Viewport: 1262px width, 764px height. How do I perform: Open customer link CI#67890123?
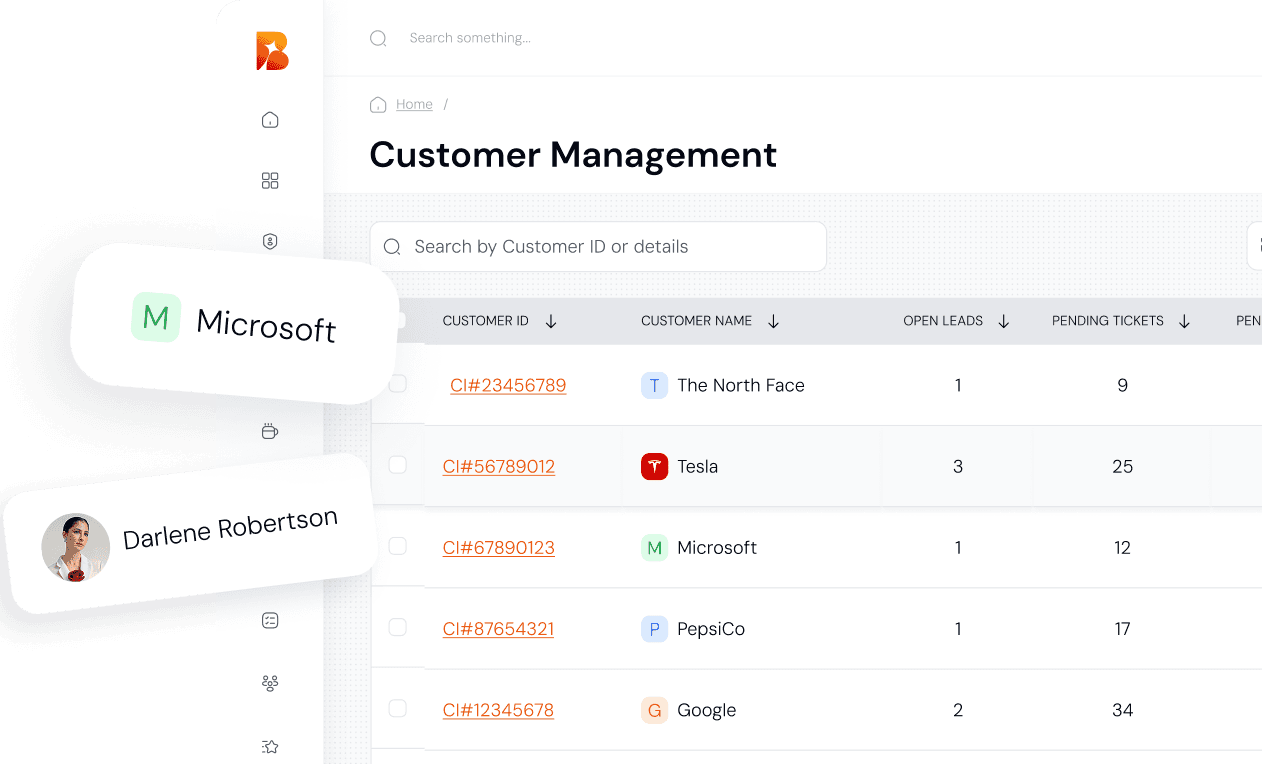tap(499, 547)
